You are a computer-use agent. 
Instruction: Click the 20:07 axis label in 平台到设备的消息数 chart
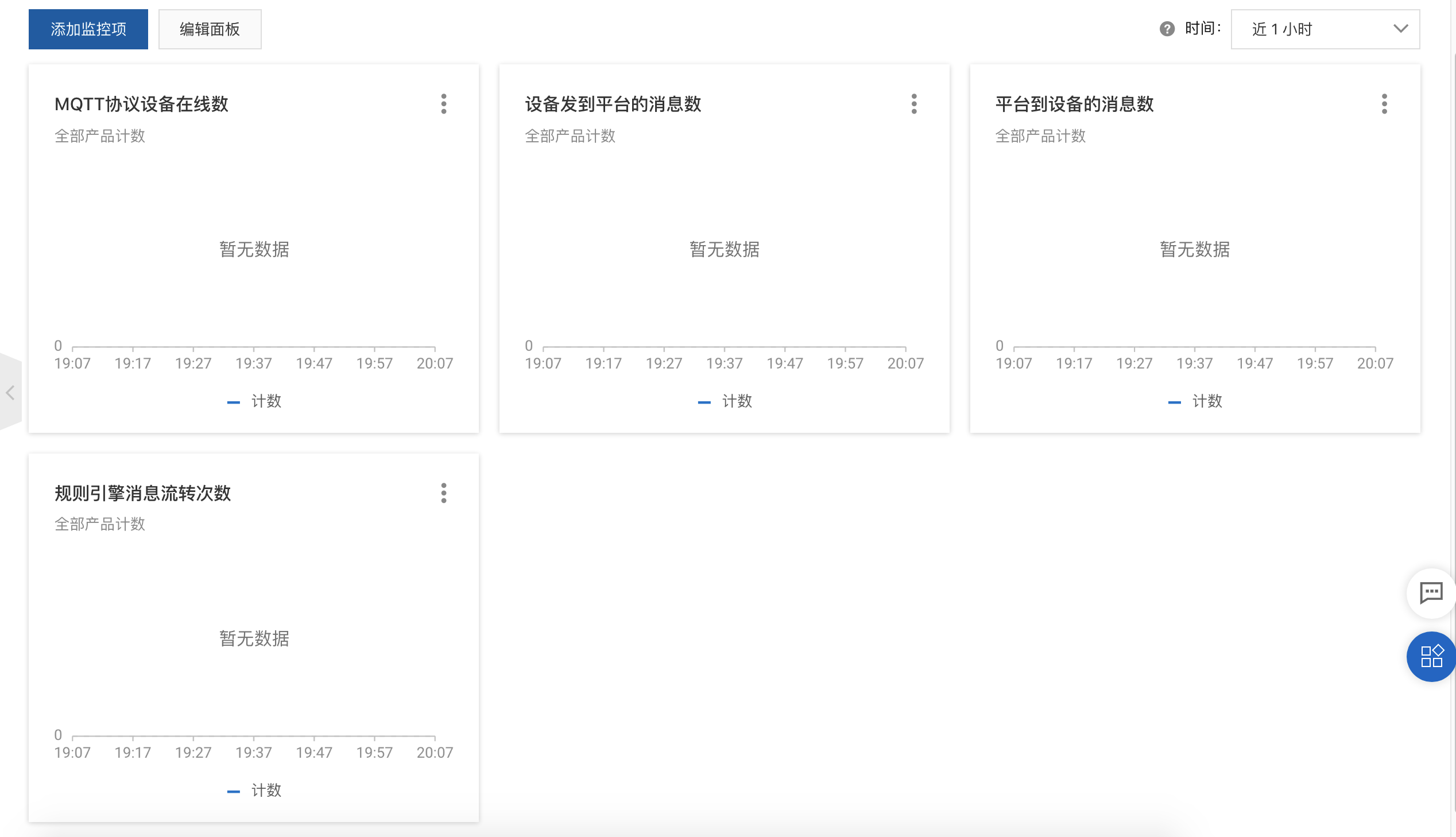coord(1375,363)
